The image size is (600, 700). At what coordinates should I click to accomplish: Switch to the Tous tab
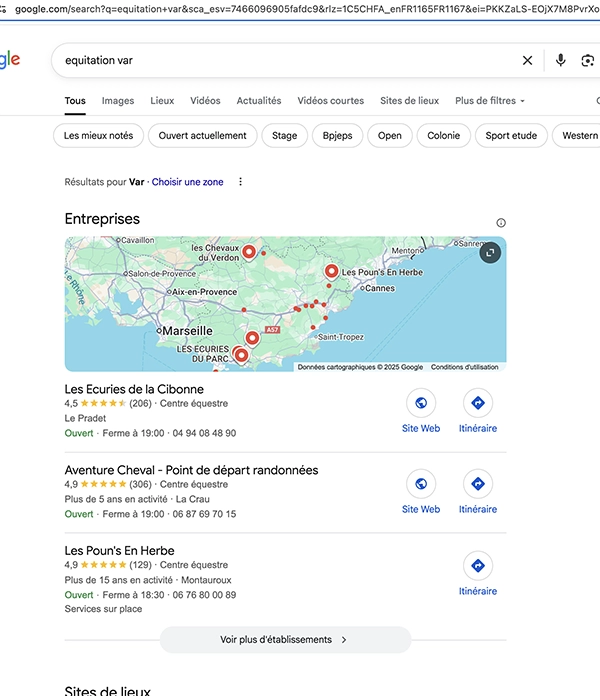[75, 100]
